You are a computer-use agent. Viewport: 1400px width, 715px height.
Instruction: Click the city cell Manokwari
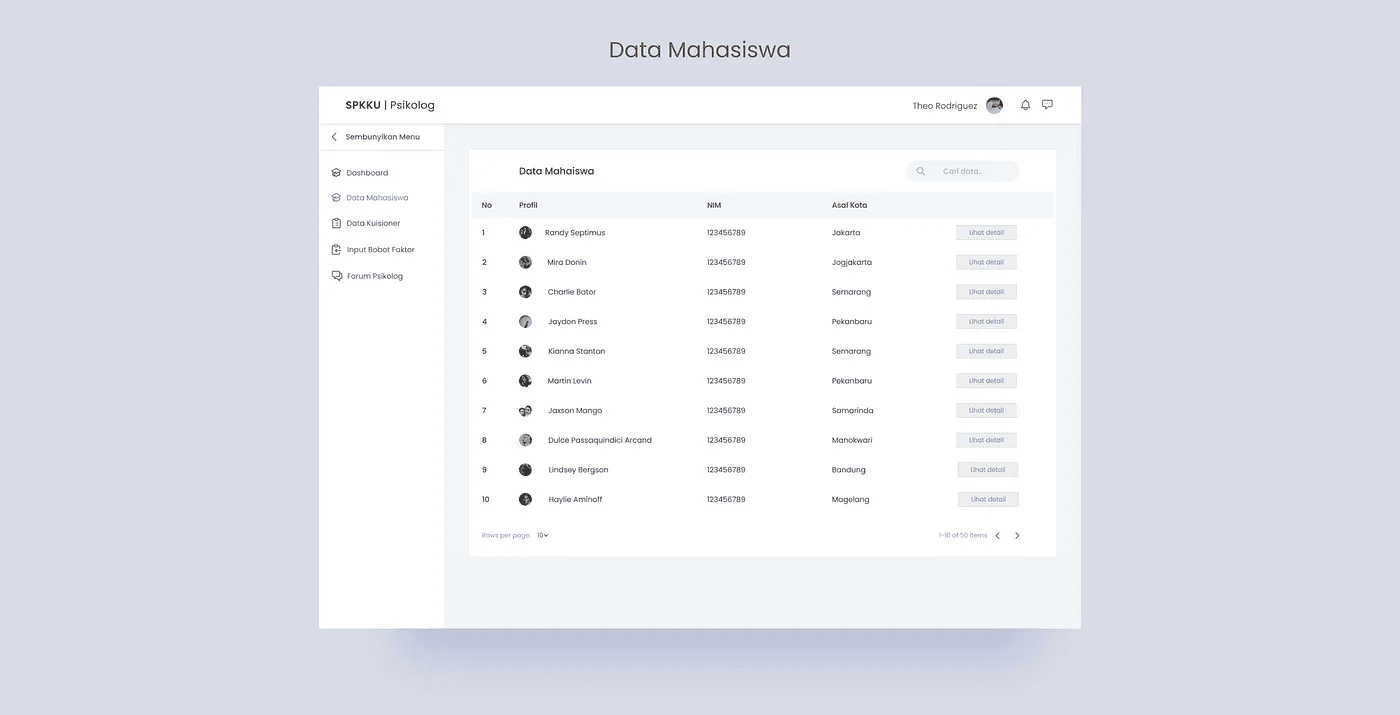(x=852, y=440)
